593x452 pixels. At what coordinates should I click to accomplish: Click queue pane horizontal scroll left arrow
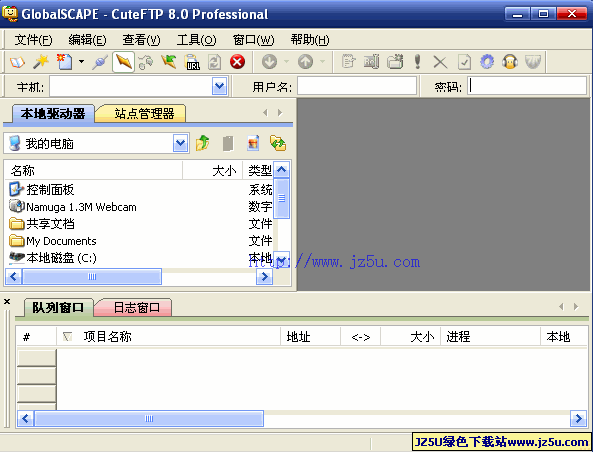point(25,418)
